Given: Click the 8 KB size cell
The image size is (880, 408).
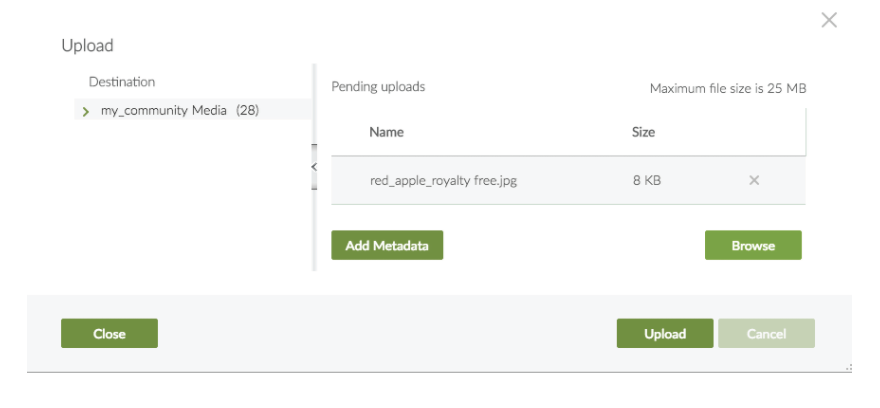Looking at the screenshot, I should (646, 181).
